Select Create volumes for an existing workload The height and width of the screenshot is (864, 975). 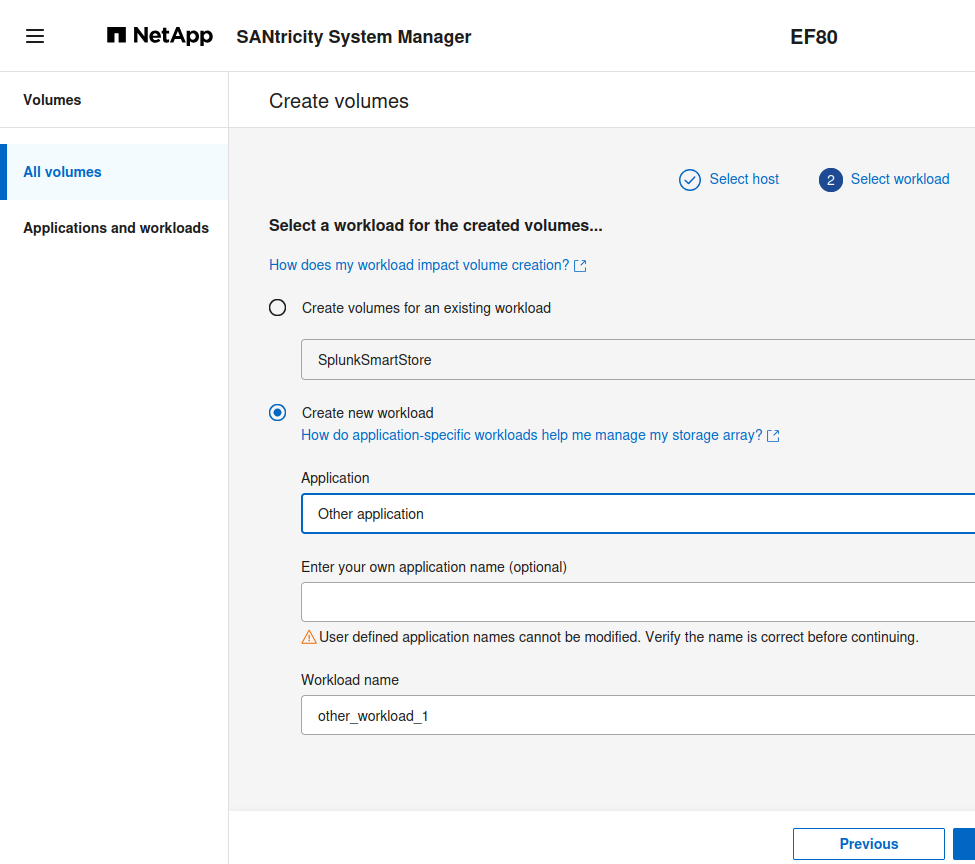tap(277, 308)
